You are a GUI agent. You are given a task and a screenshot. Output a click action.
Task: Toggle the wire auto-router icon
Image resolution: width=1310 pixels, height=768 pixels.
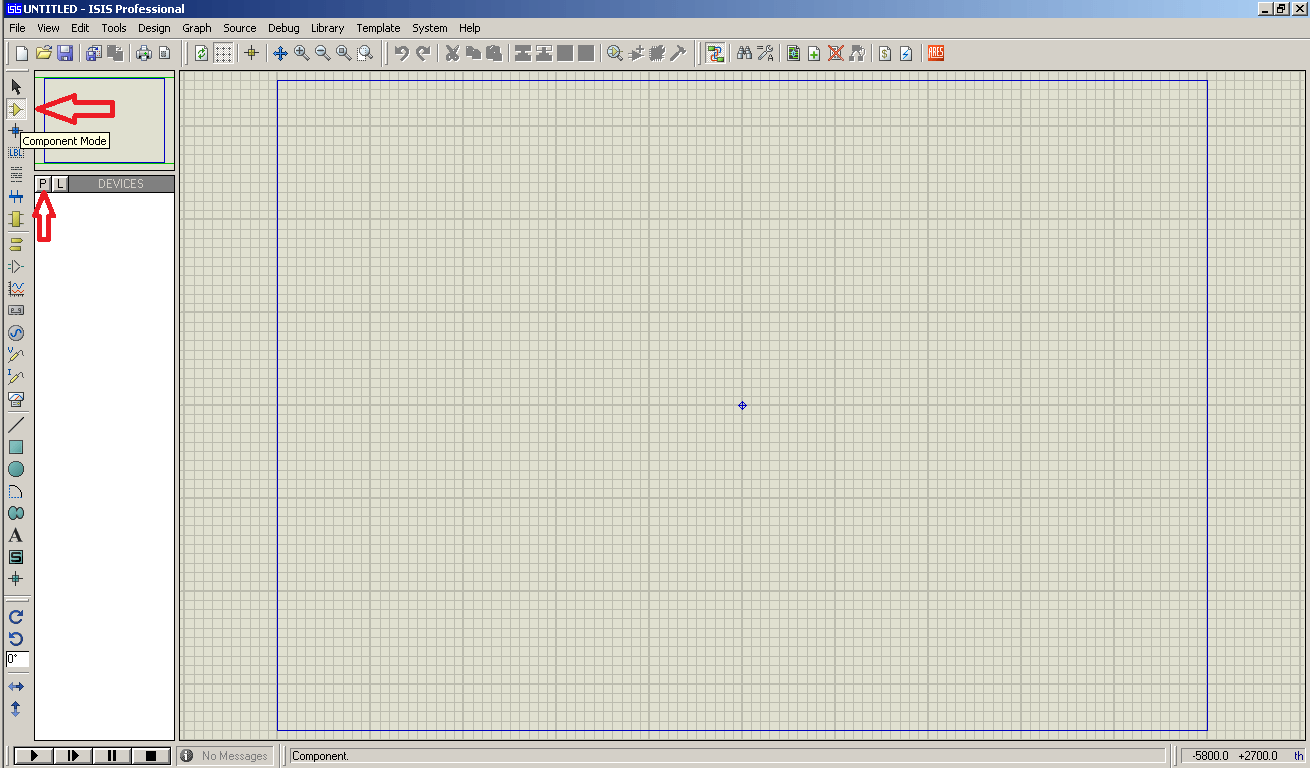tap(715, 53)
